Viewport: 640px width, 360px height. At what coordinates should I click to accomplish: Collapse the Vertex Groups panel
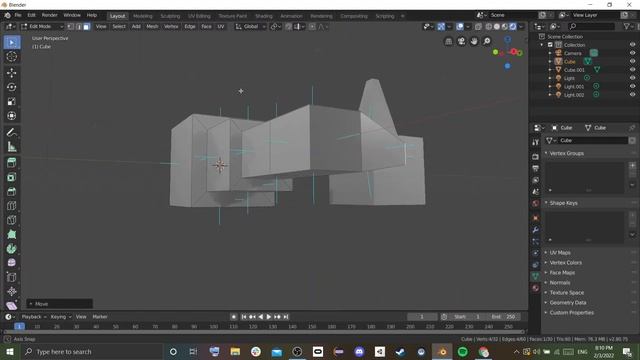click(566, 153)
